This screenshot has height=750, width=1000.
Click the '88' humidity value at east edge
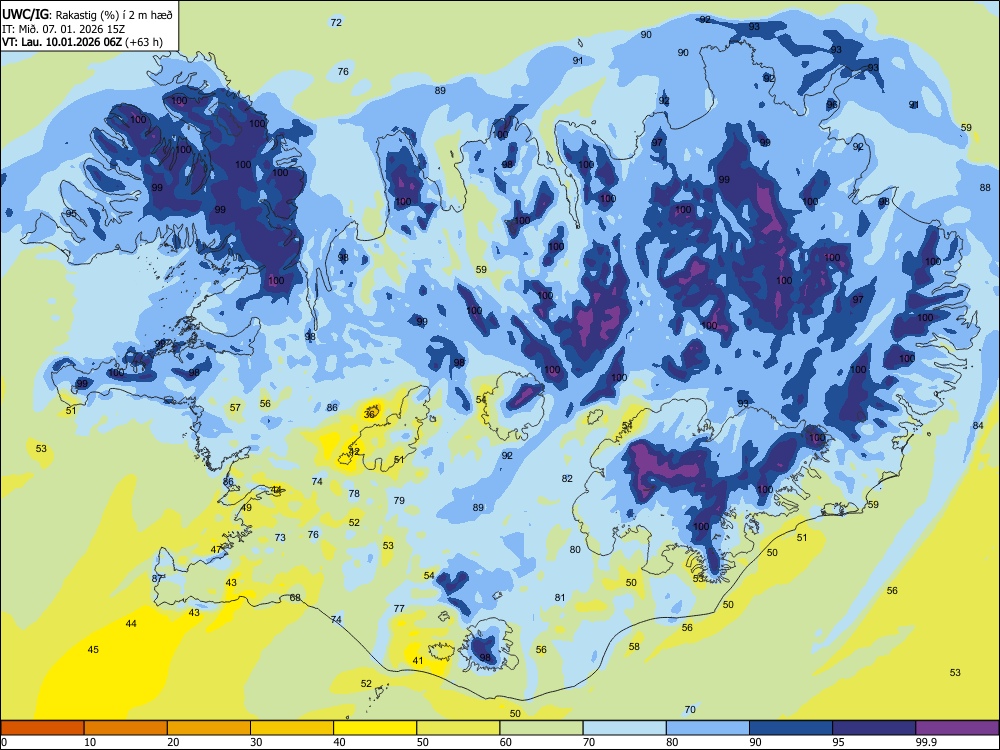click(985, 188)
